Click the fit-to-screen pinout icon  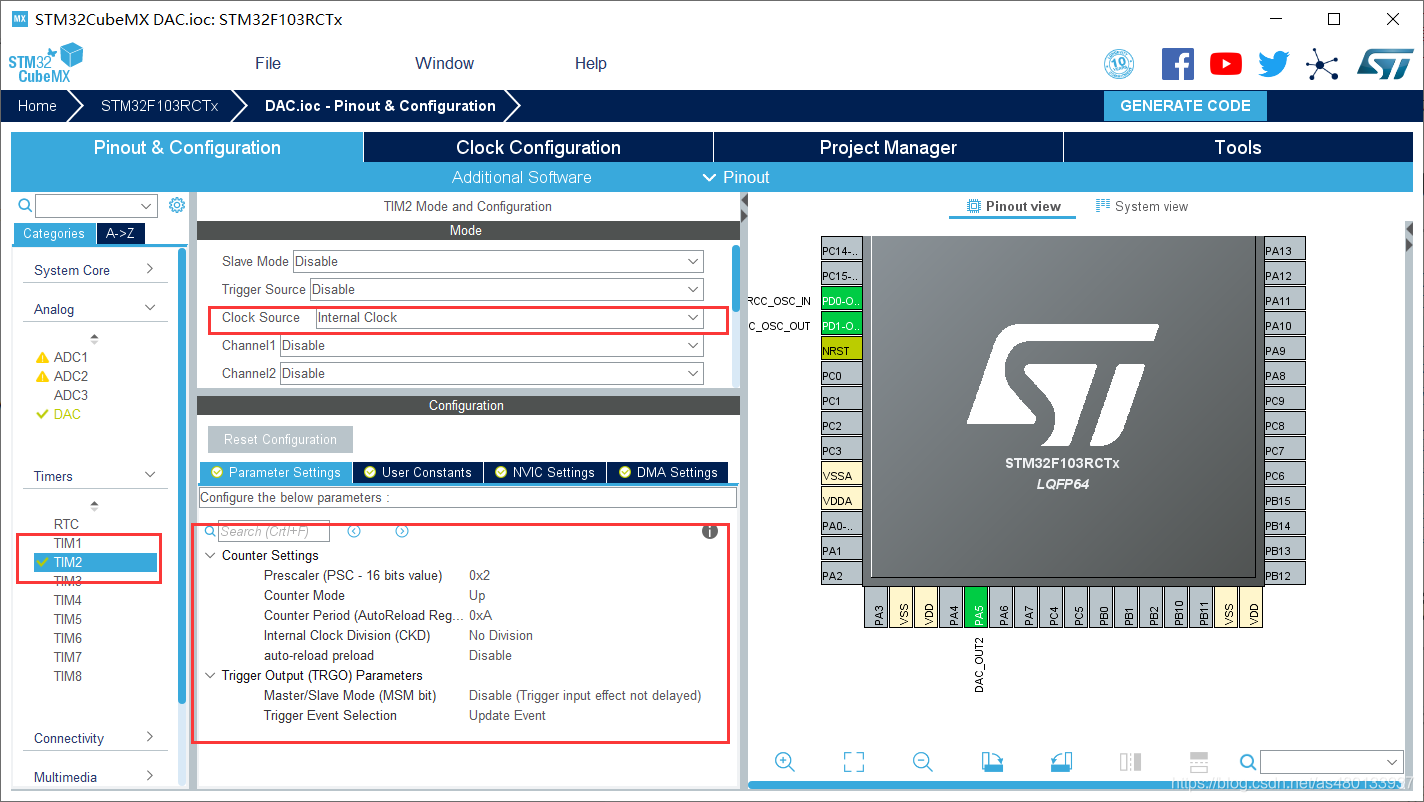(x=853, y=762)
